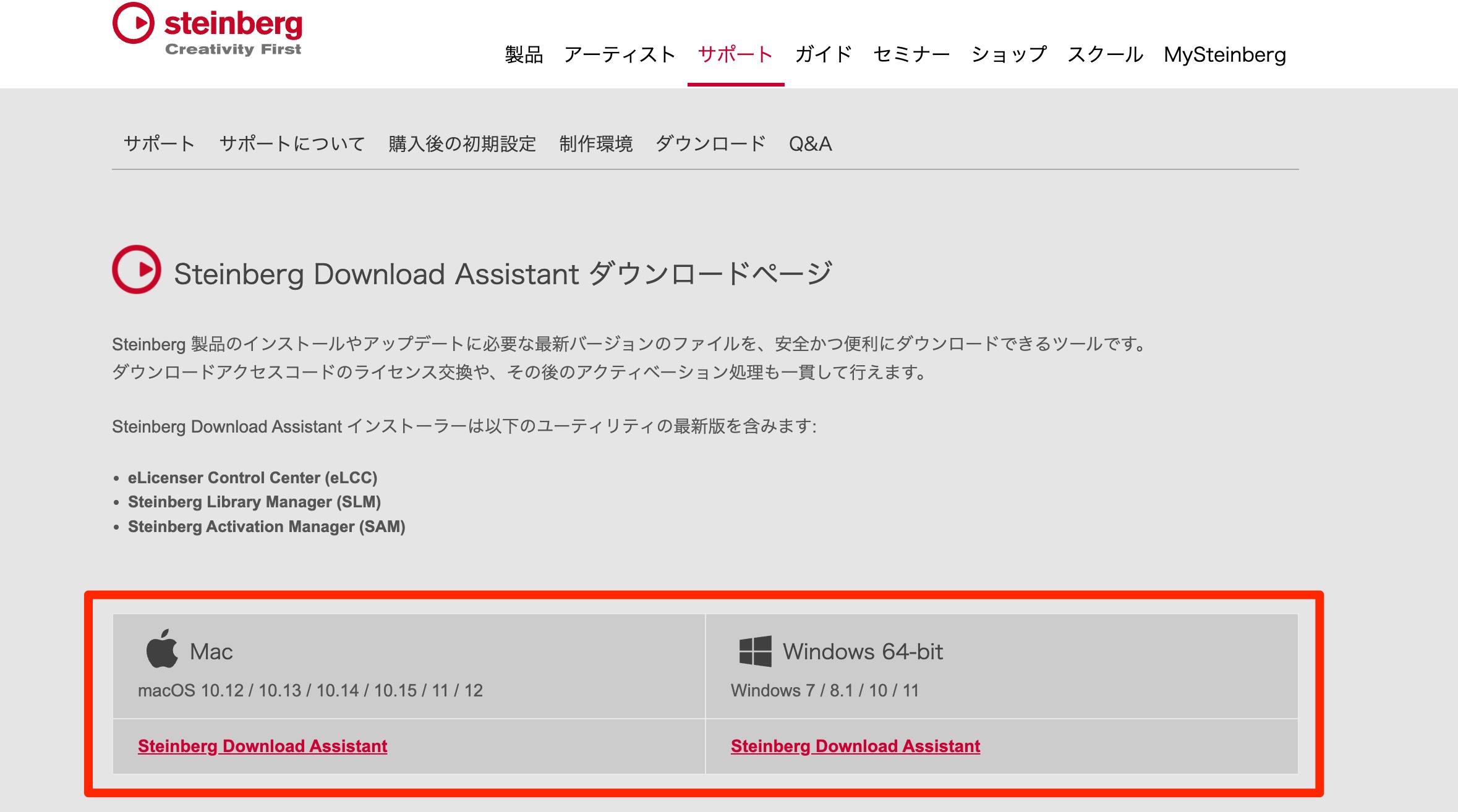1458x812 pixels.
Task: Click the Windows logo icon
Action: (x=755, y=651)
